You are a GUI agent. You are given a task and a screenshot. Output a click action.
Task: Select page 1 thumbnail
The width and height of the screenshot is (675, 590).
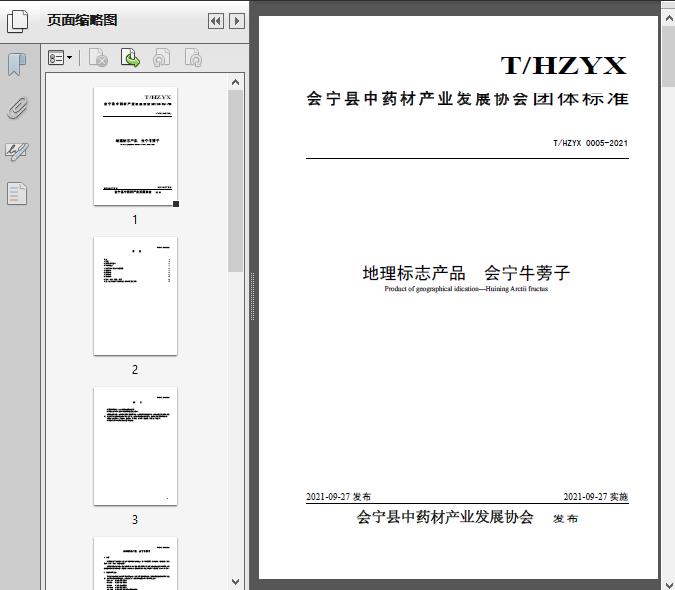coord(135,146)
